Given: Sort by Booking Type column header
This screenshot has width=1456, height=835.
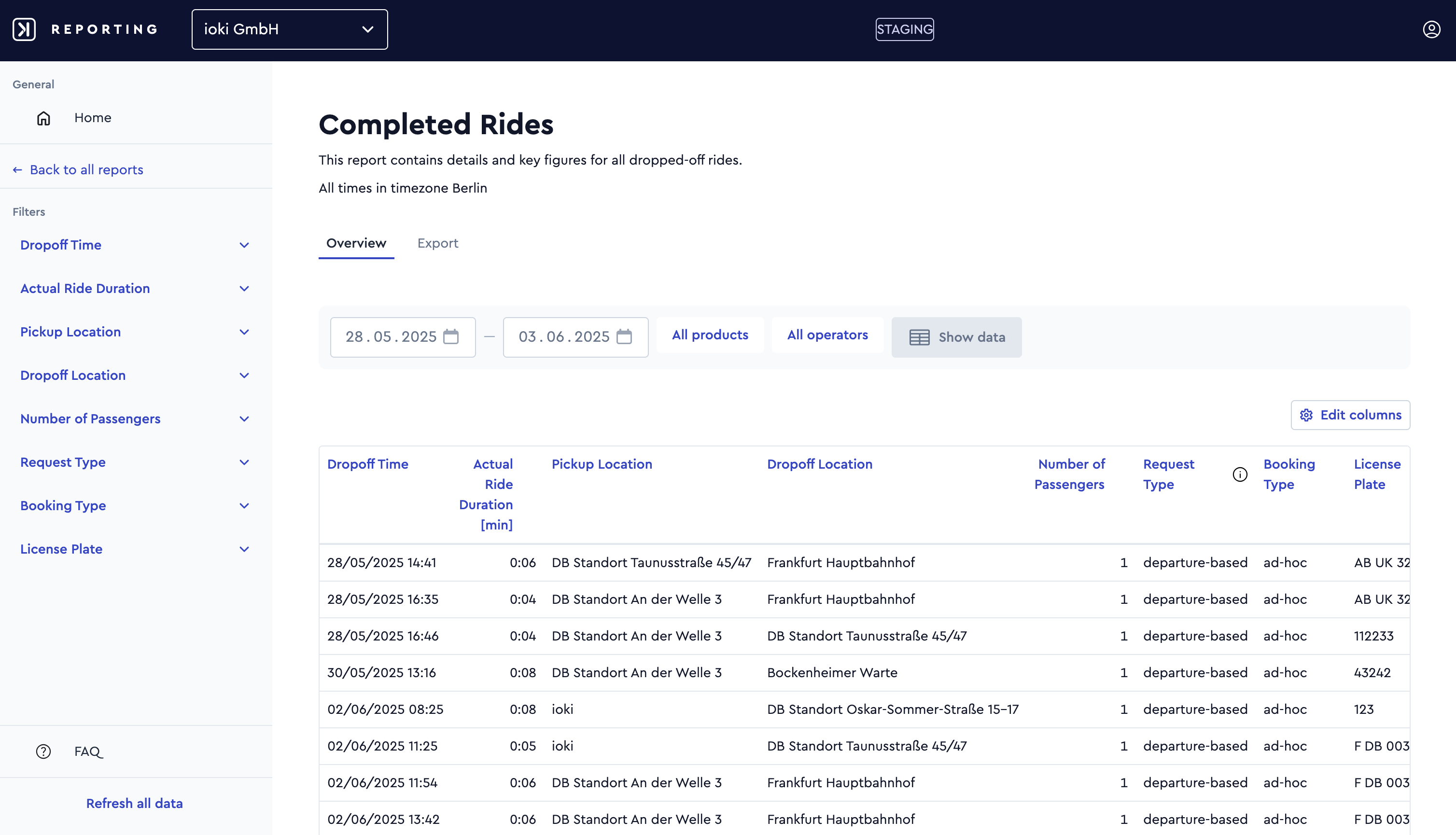Looking at the screenshot, I should tap(1289, 474).
